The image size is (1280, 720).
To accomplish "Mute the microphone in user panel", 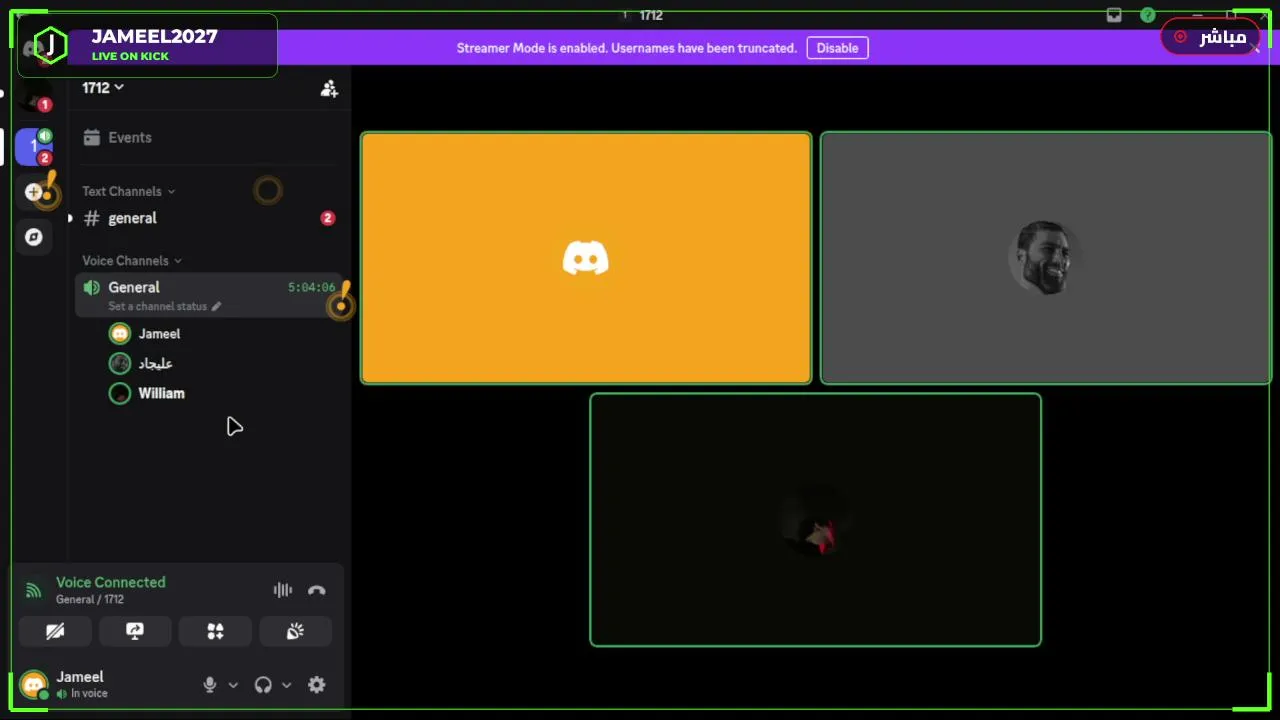I will pyautogui.click(x=210, y=685).
